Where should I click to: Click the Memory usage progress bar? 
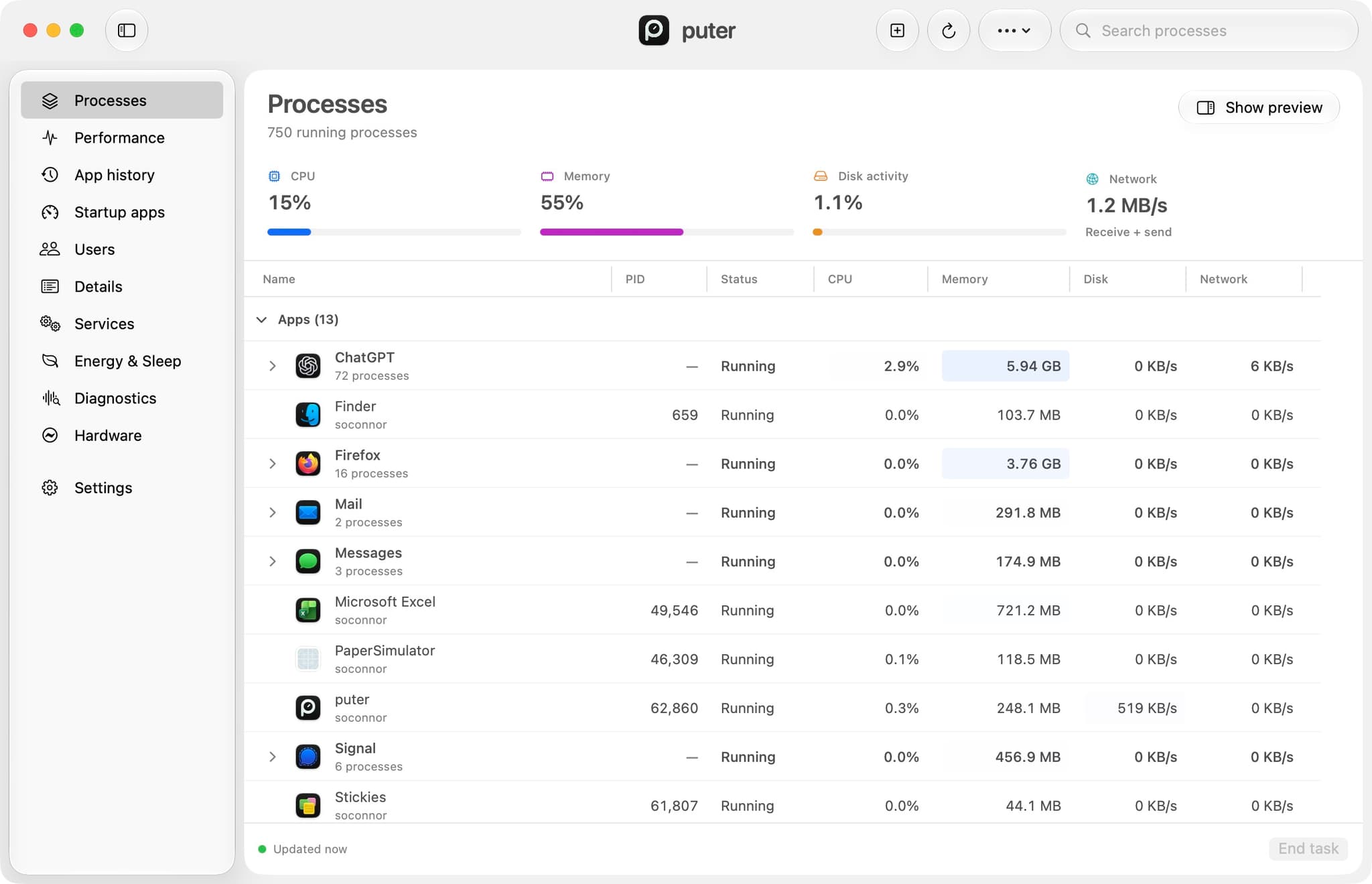point(667,232)
